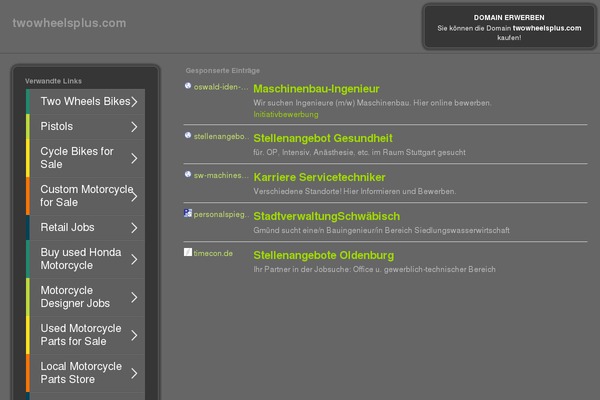The width and height of the screenshot is (600, 400).
Task: Click the chevron beside Buy used Honda Motorcycle
Action: pyautogui.click(x=134, y=260)
